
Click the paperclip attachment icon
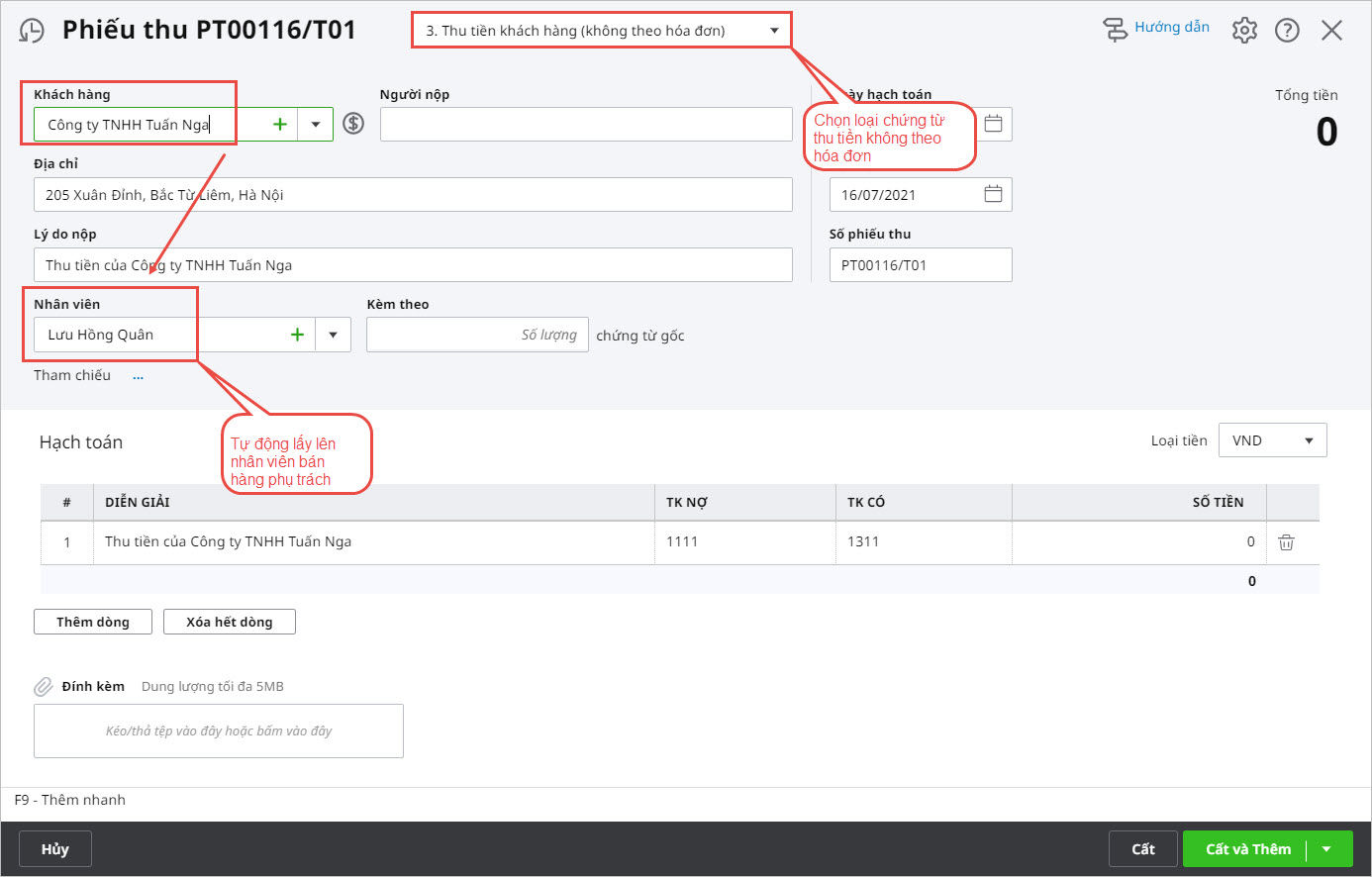44,687
